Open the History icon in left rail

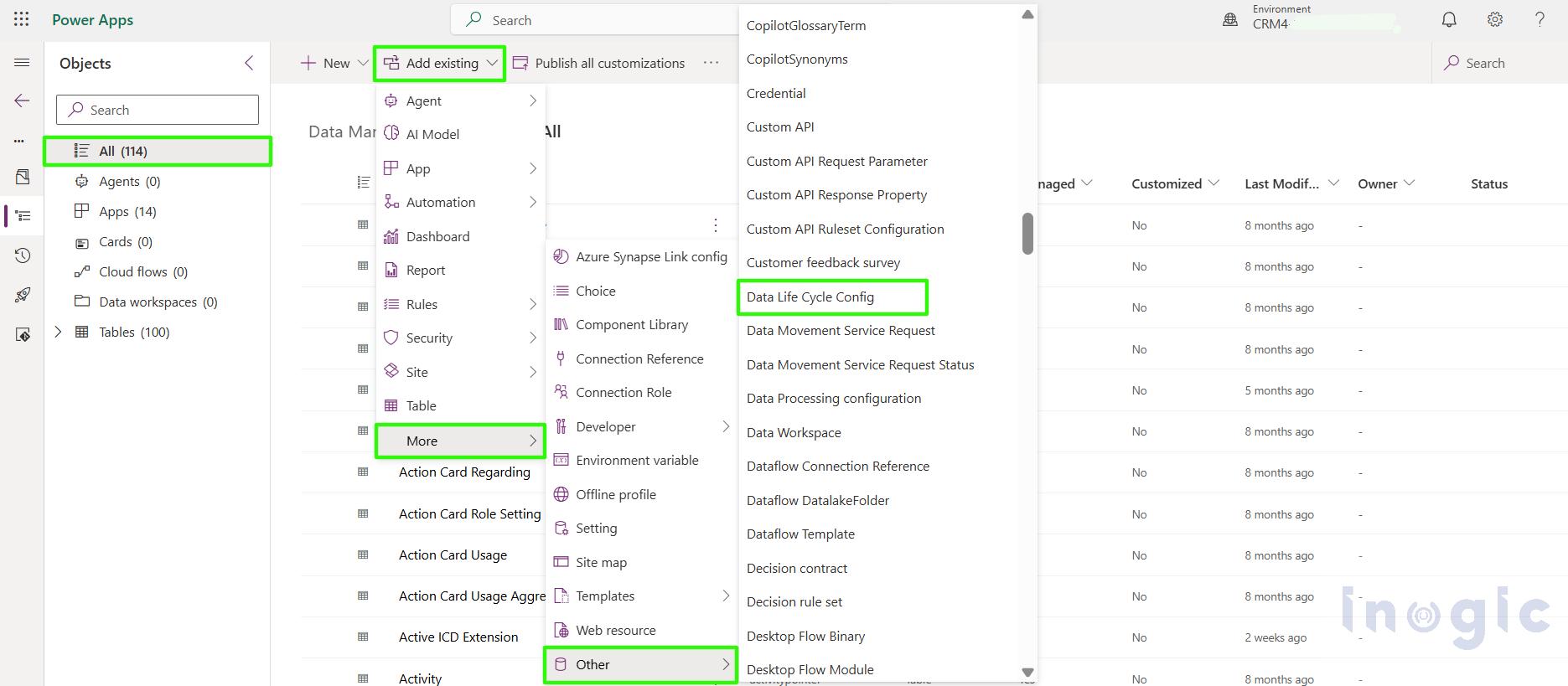pyautogui.click(x=23, y=255)
